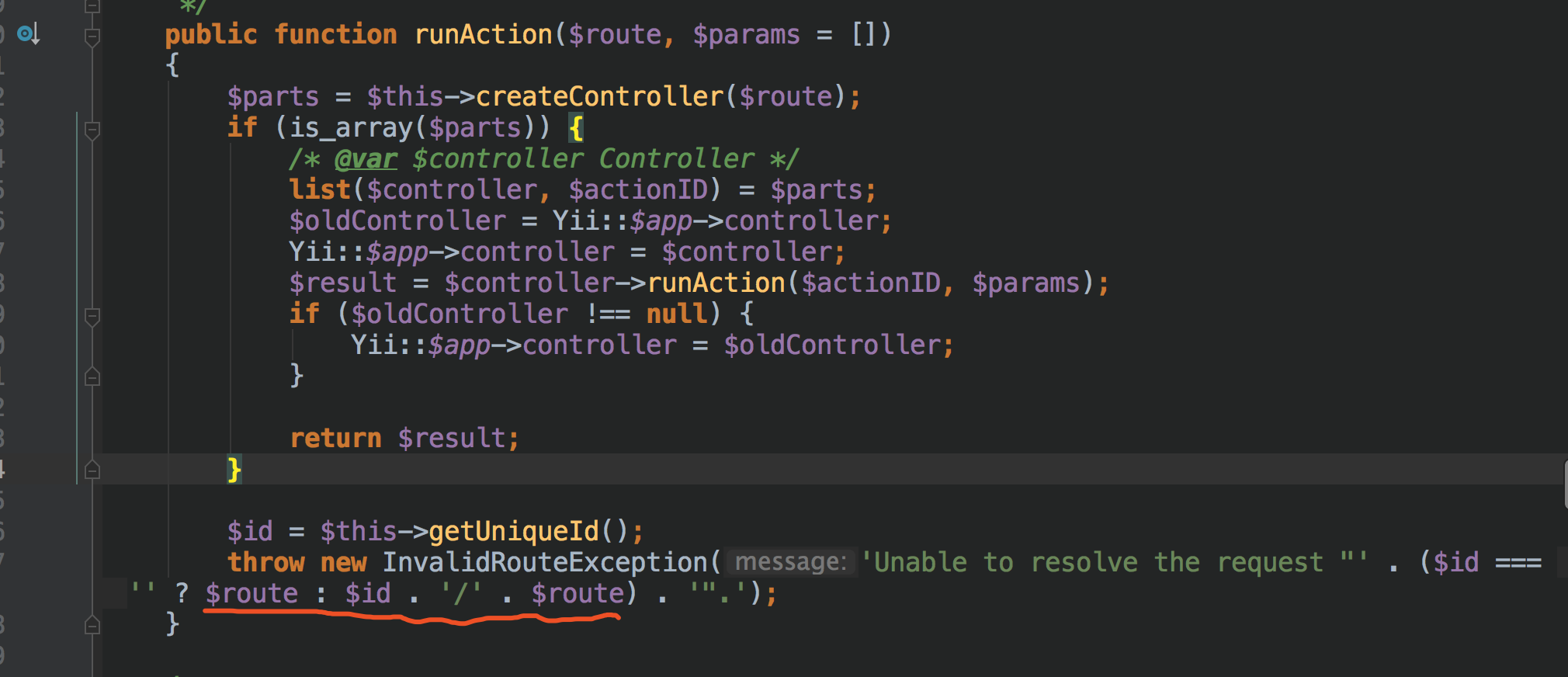1568x677 pixels.
Task: Click the getUniqueId method call
Action: pyautogui.click(x=514, y=531)
